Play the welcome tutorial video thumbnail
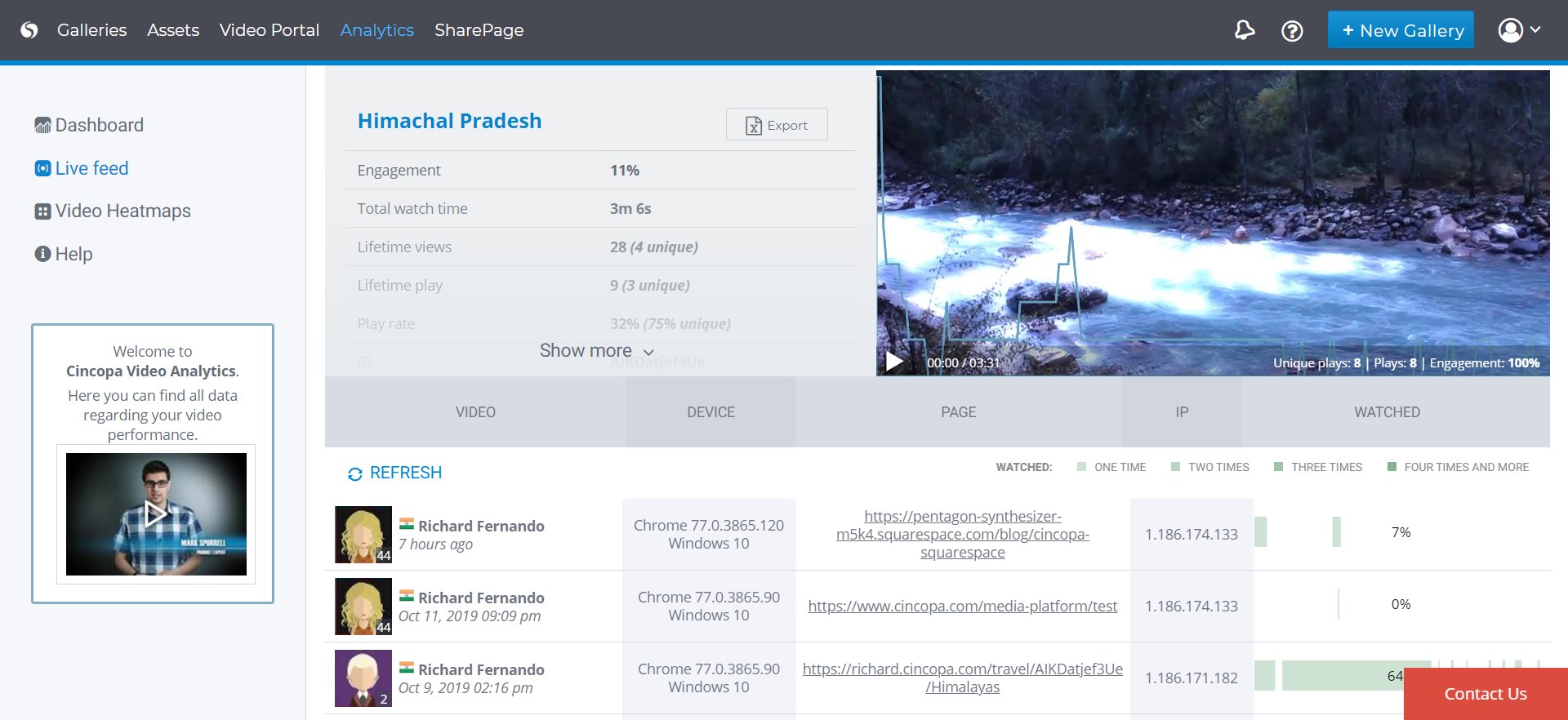The width and height of the screenshot is (1568, 720). tap(156, 513)
